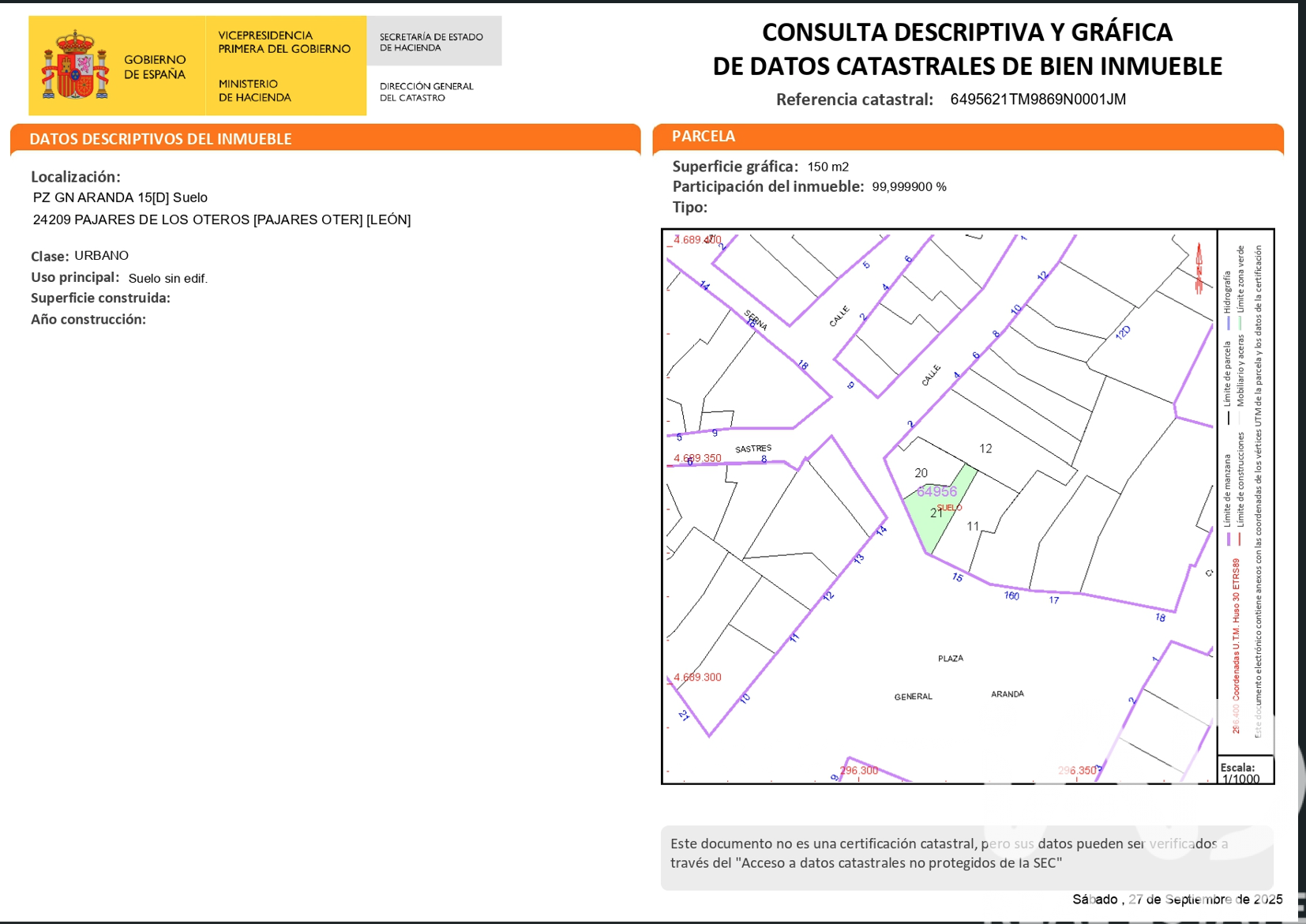Click the date 'Sábado, 27 de Septiembre de 2025'
Screen dimensions: 1306x924
pyautogui.click(x=1177, y=900)
